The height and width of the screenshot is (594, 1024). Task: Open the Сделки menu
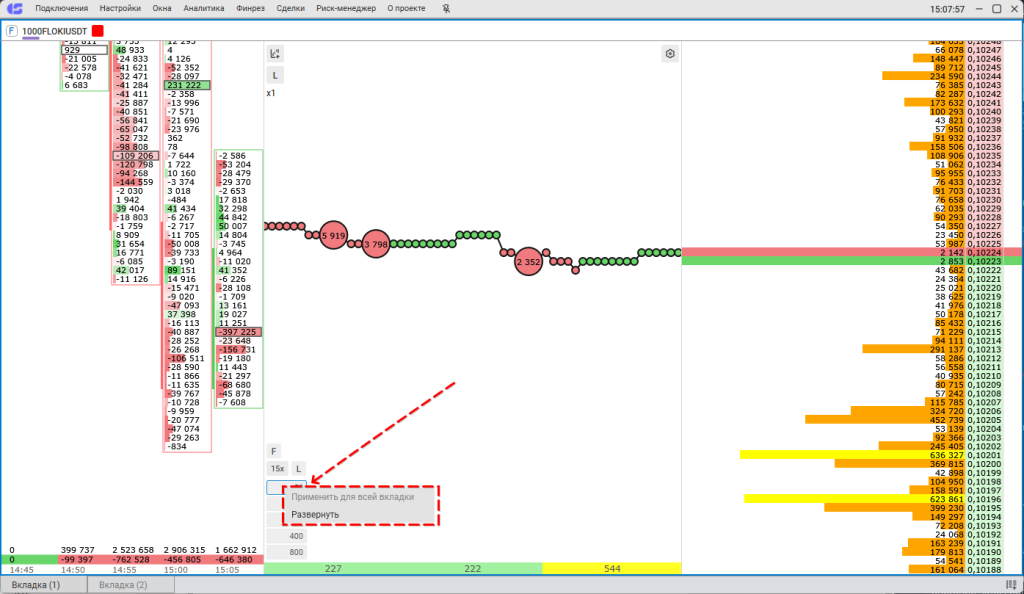tap(291, 8)
